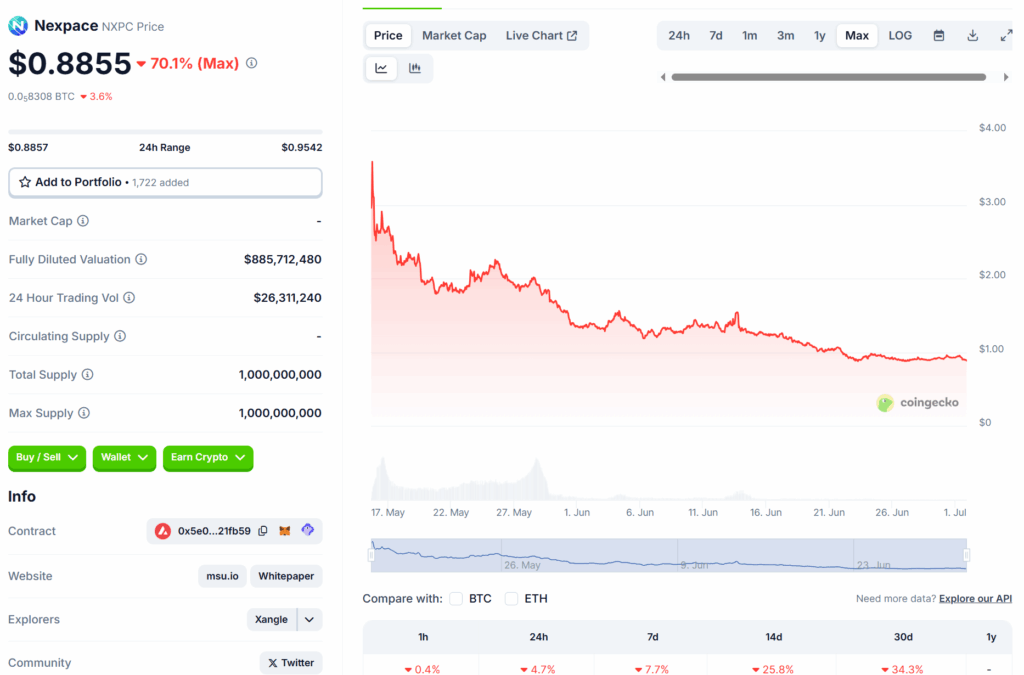Click the purple icon next to MetaMask

point(308,529)
